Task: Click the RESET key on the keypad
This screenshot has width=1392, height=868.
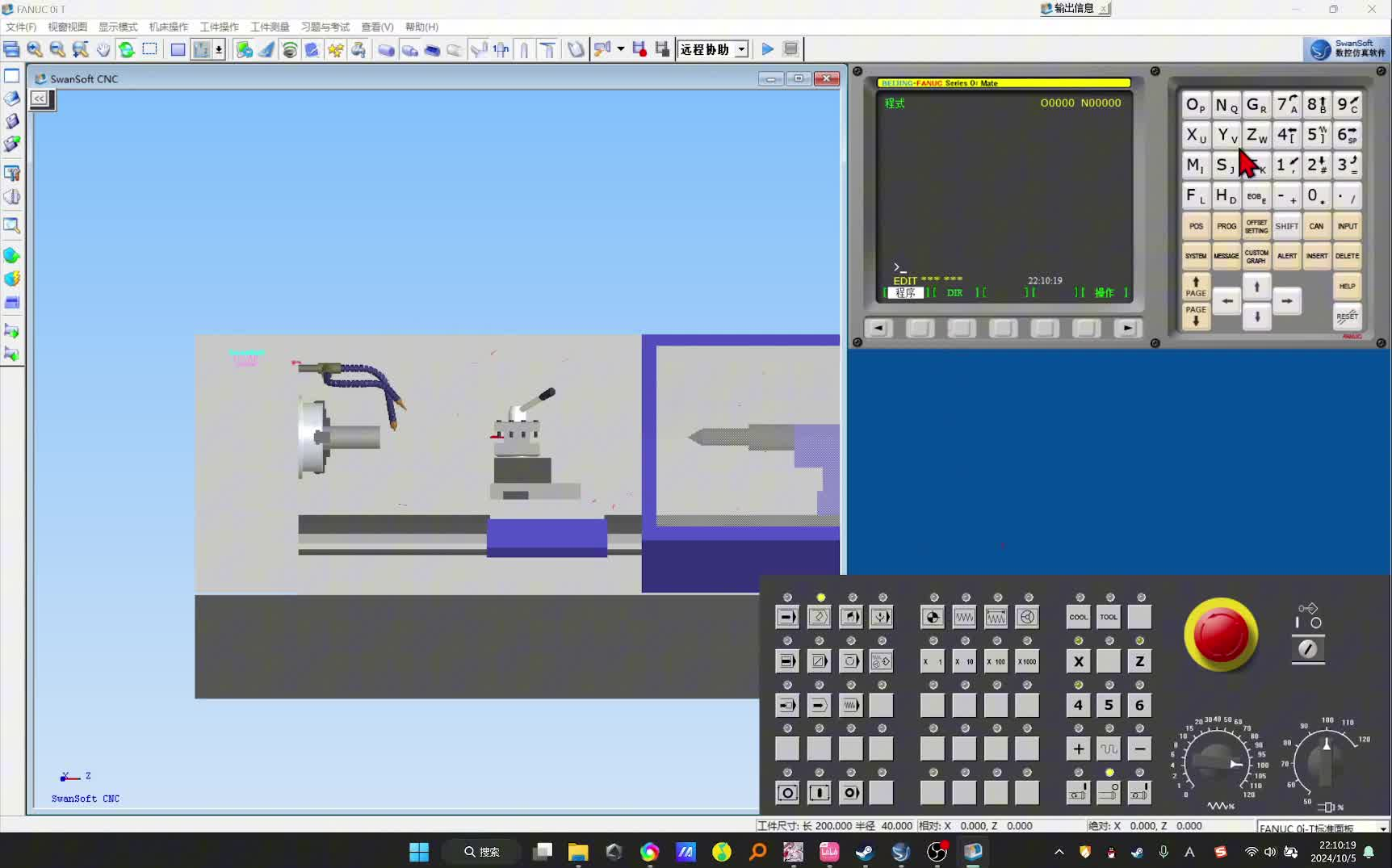Action: [1347, 317]
